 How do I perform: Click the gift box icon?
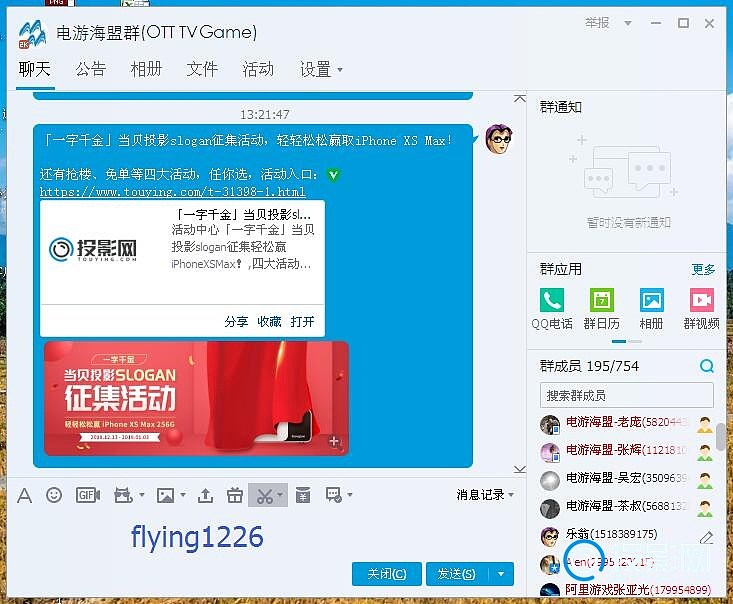coord(235,495)
